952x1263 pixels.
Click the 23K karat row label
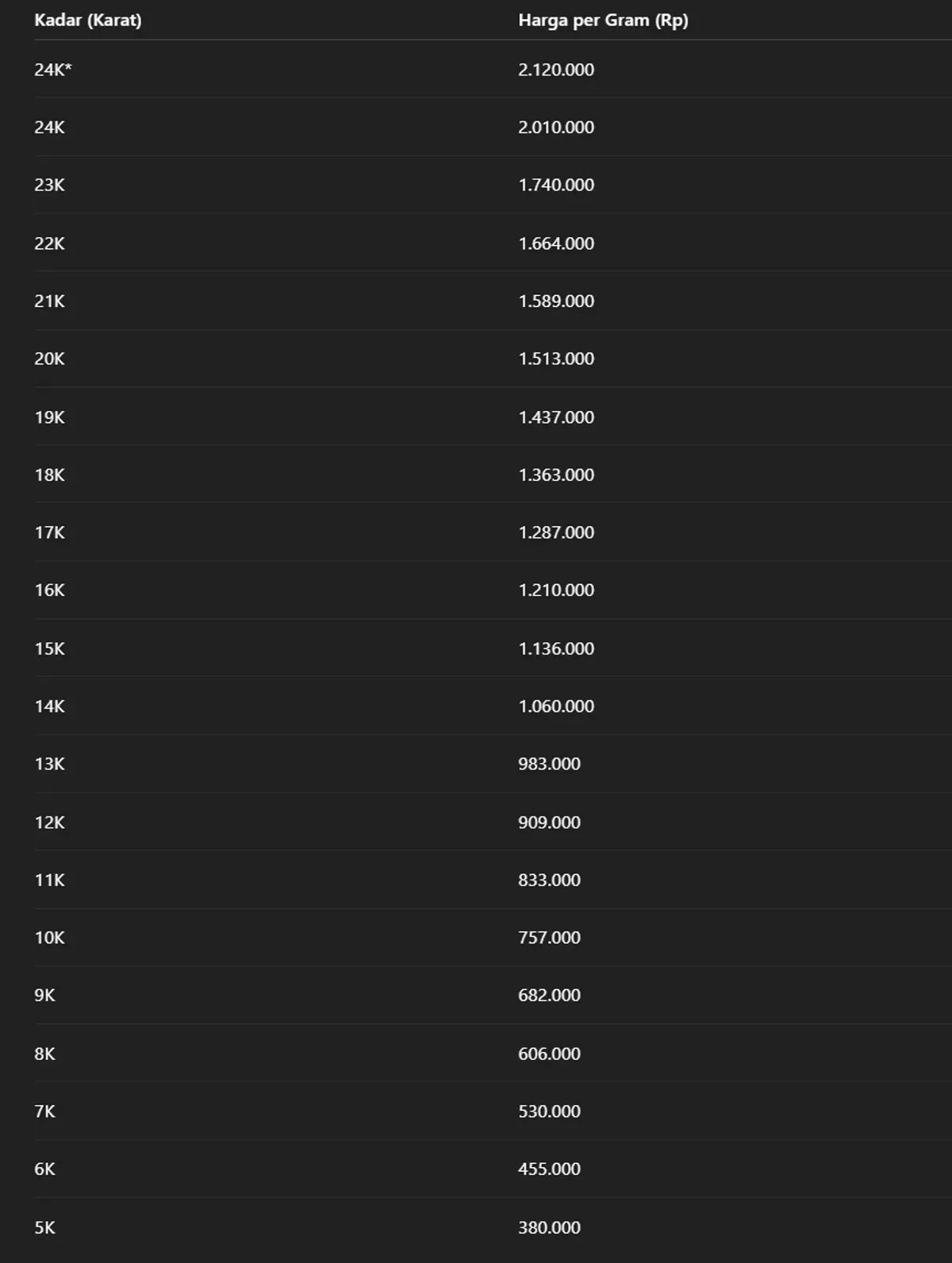click(x=49, y=185)
